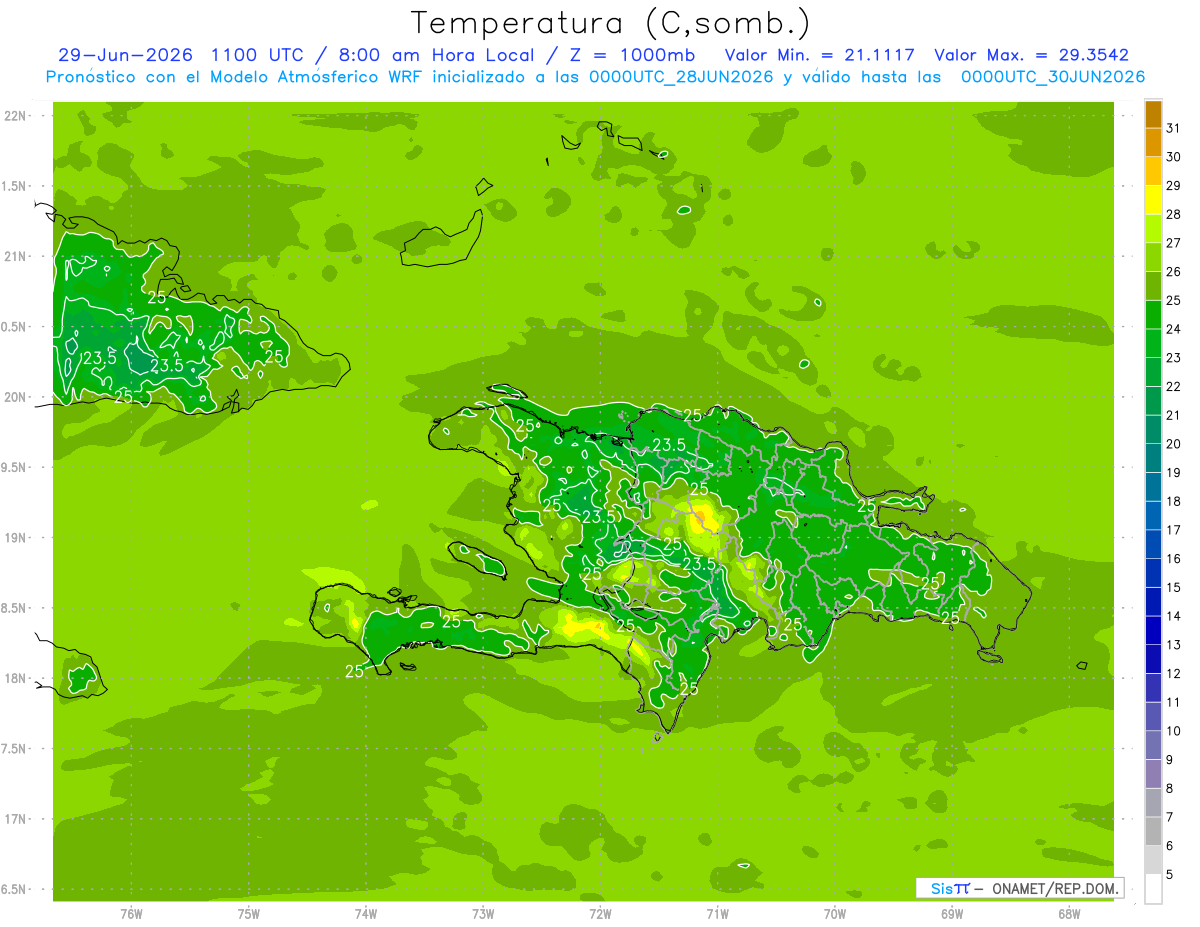
Task: Click the 'Z = 1000mb' level text
Action: pos(632,55)
